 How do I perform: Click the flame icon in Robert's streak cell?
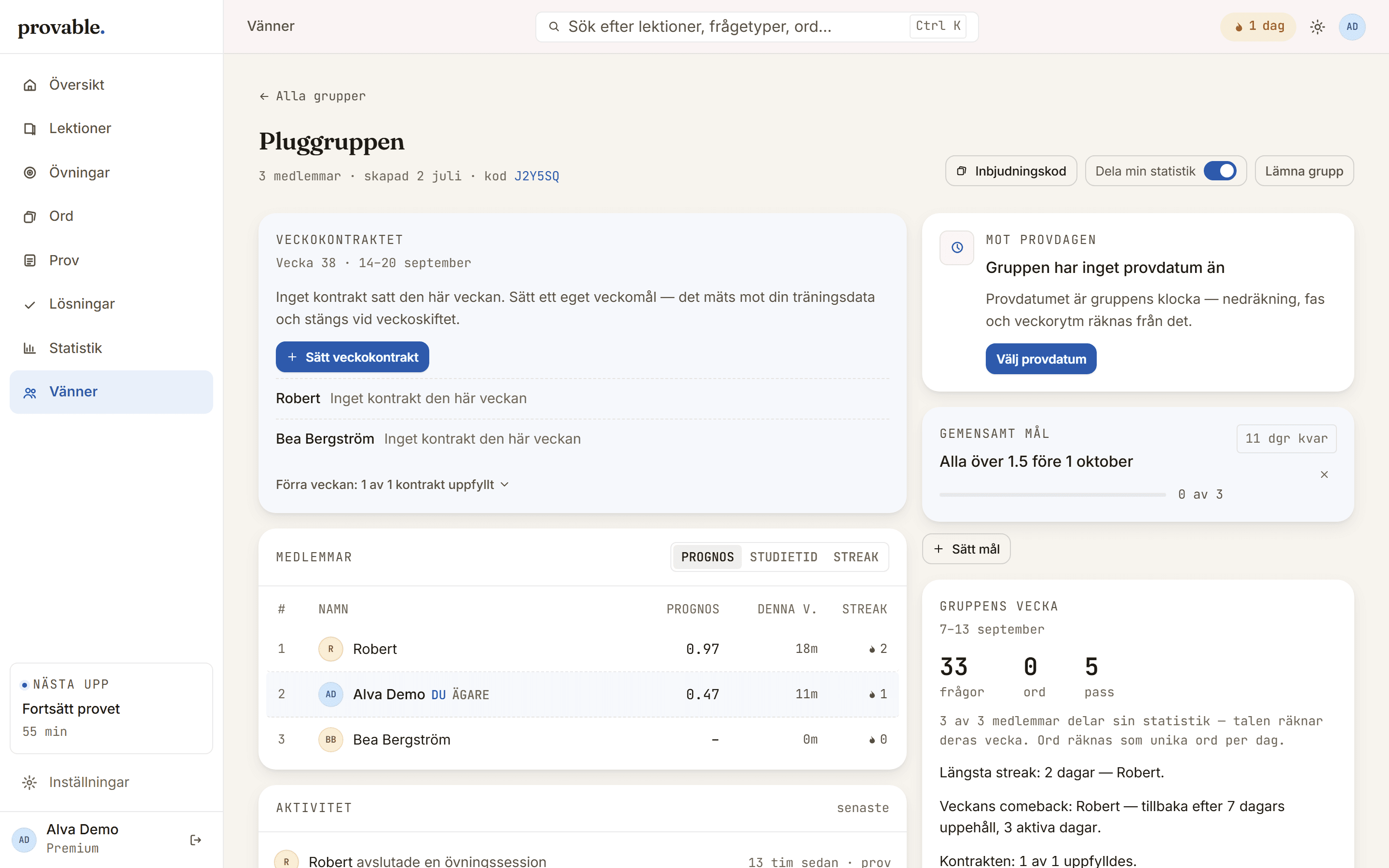tap(872, 649)
